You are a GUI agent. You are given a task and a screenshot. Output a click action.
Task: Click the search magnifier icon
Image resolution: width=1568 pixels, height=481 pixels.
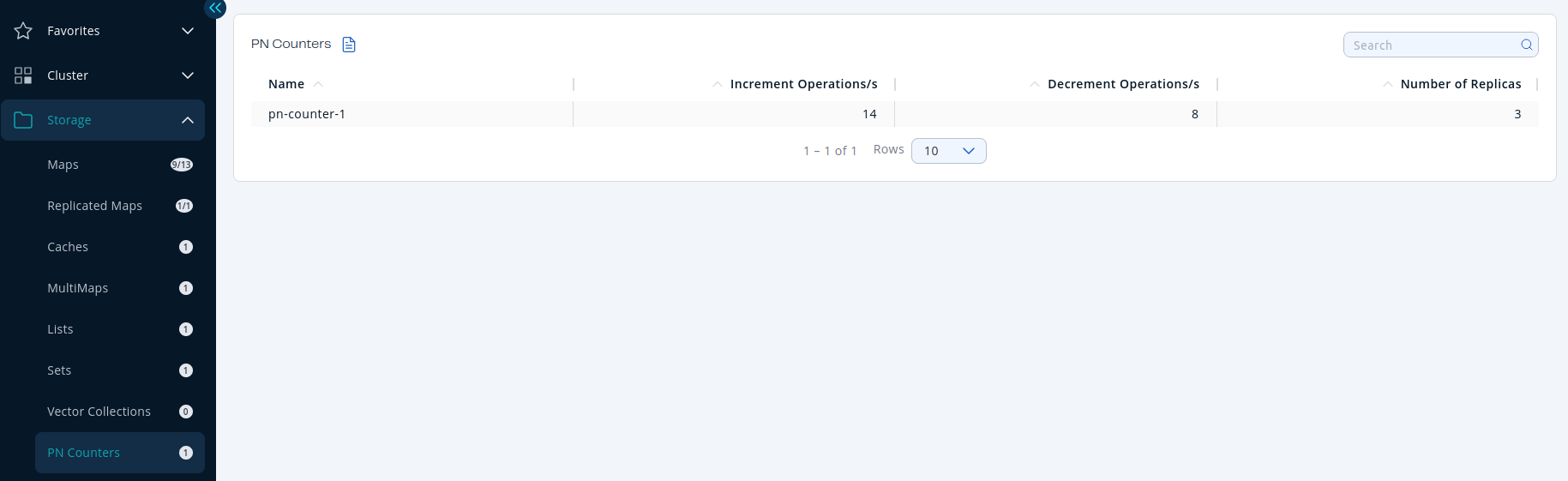pyautogui.click(x=1527, y=45)
